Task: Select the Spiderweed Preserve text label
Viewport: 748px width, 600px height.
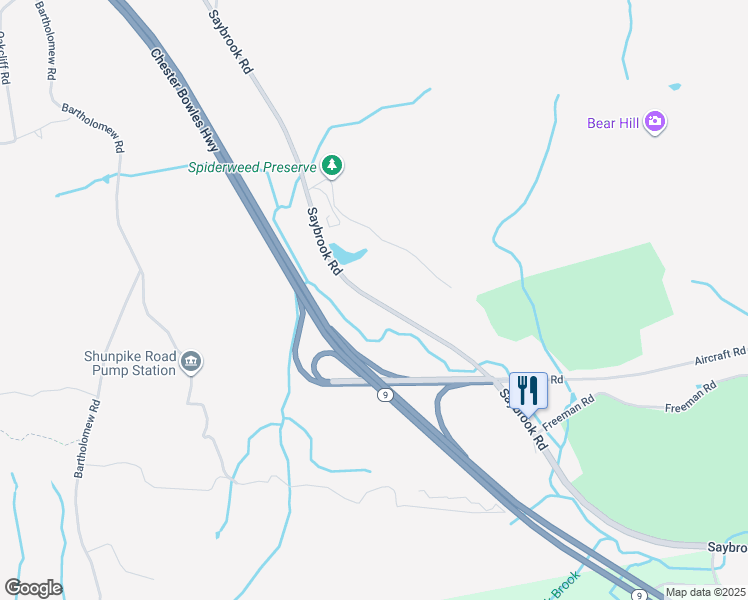Action: pos(252,167)
